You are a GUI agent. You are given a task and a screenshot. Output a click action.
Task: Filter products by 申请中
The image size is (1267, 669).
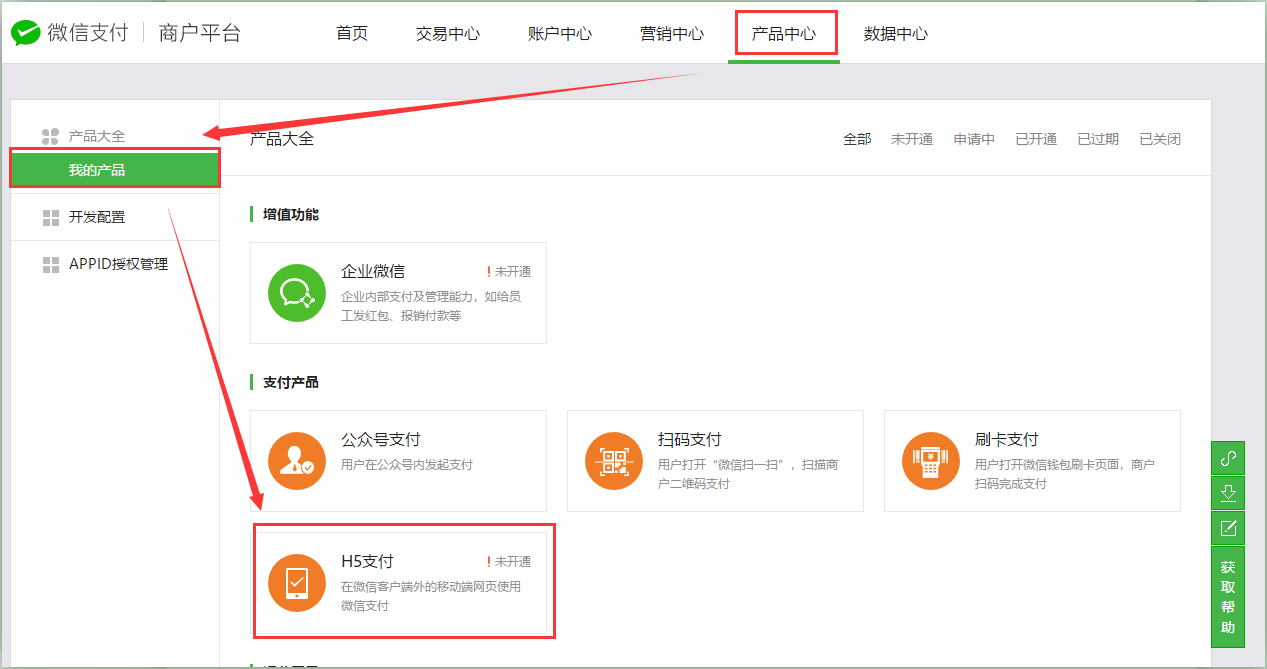[974, 139]
